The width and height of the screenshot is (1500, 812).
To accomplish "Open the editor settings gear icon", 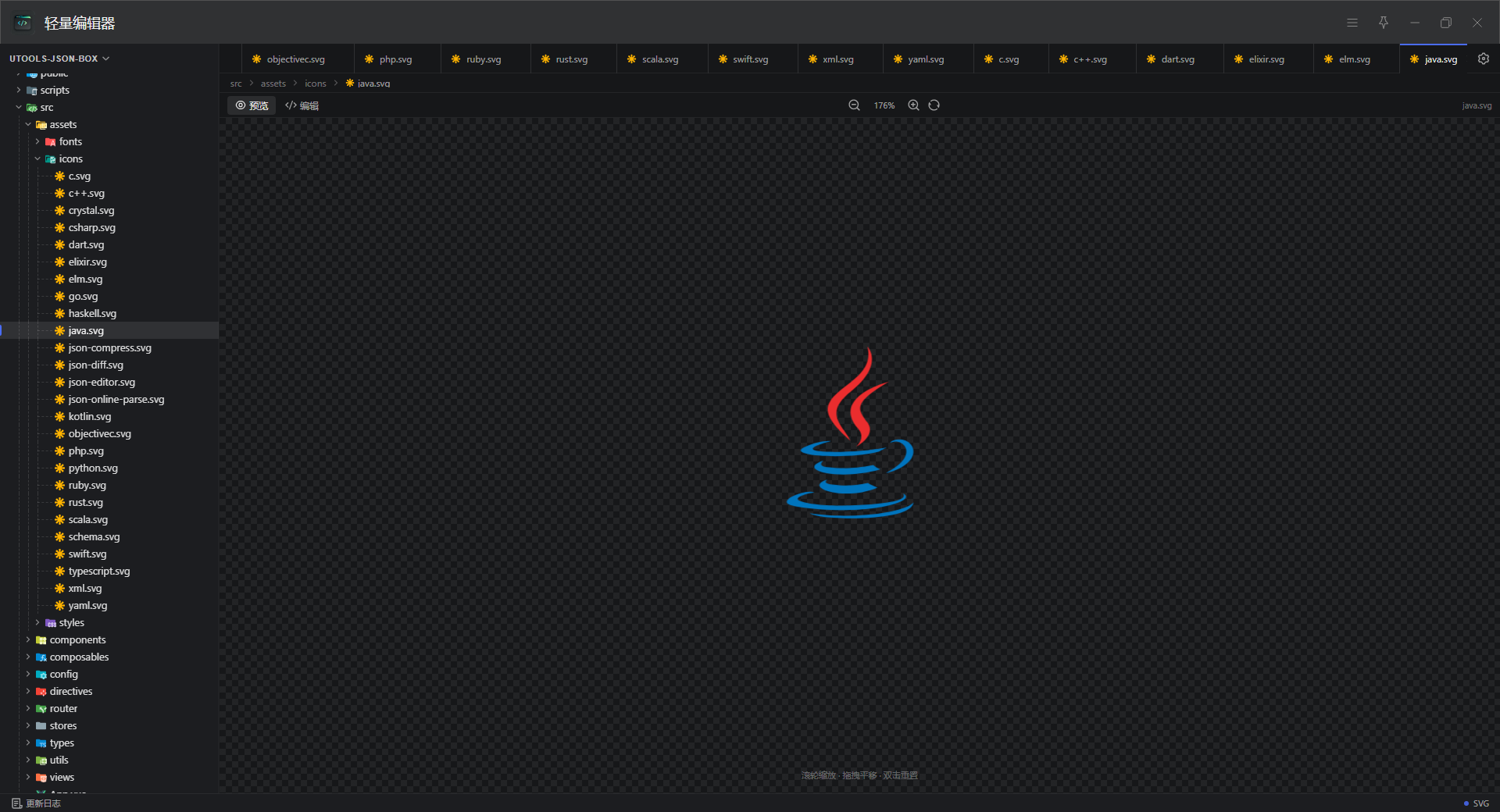I will click(1484, 59).
